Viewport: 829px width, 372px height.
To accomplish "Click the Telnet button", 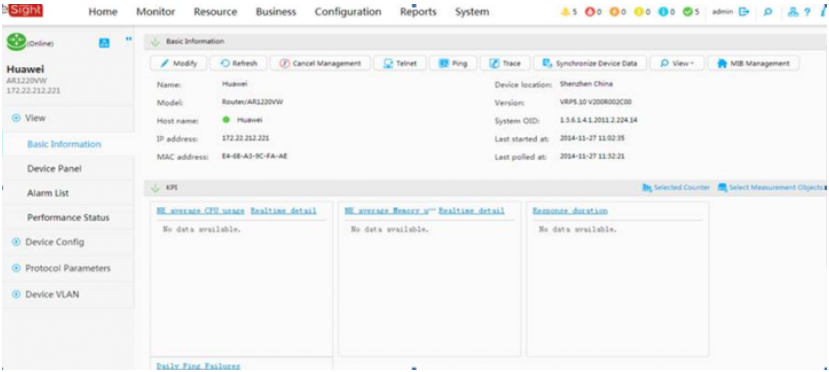I will pyautogui.click(x=399, y=63).
